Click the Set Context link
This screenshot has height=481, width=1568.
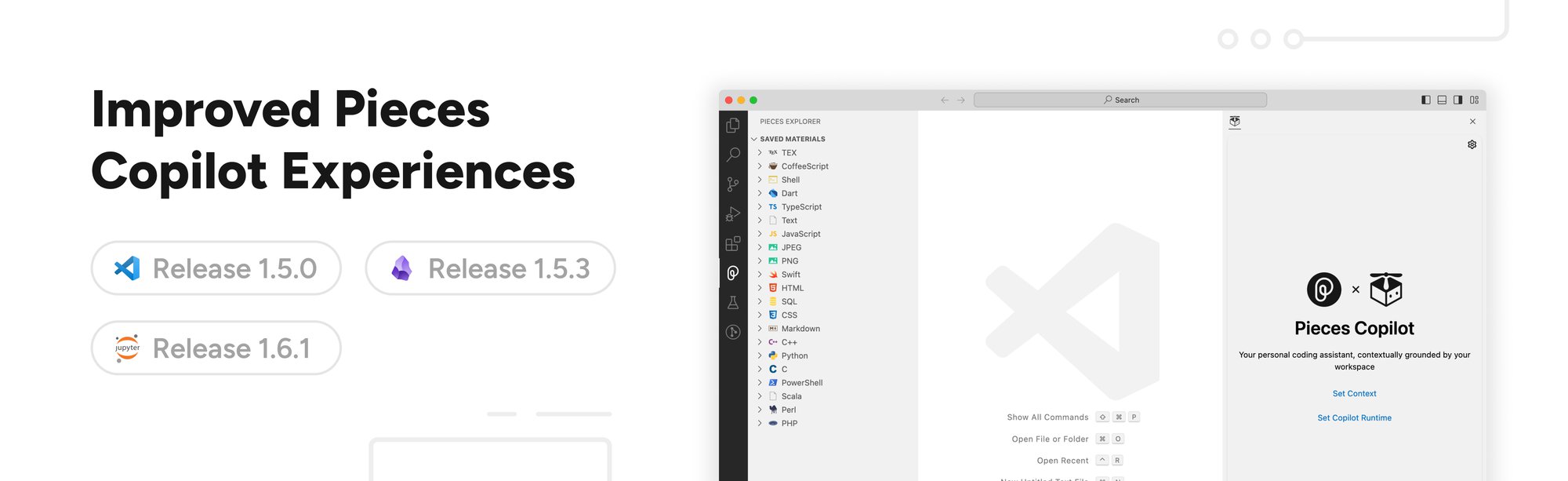click(x=1354, y=394)
